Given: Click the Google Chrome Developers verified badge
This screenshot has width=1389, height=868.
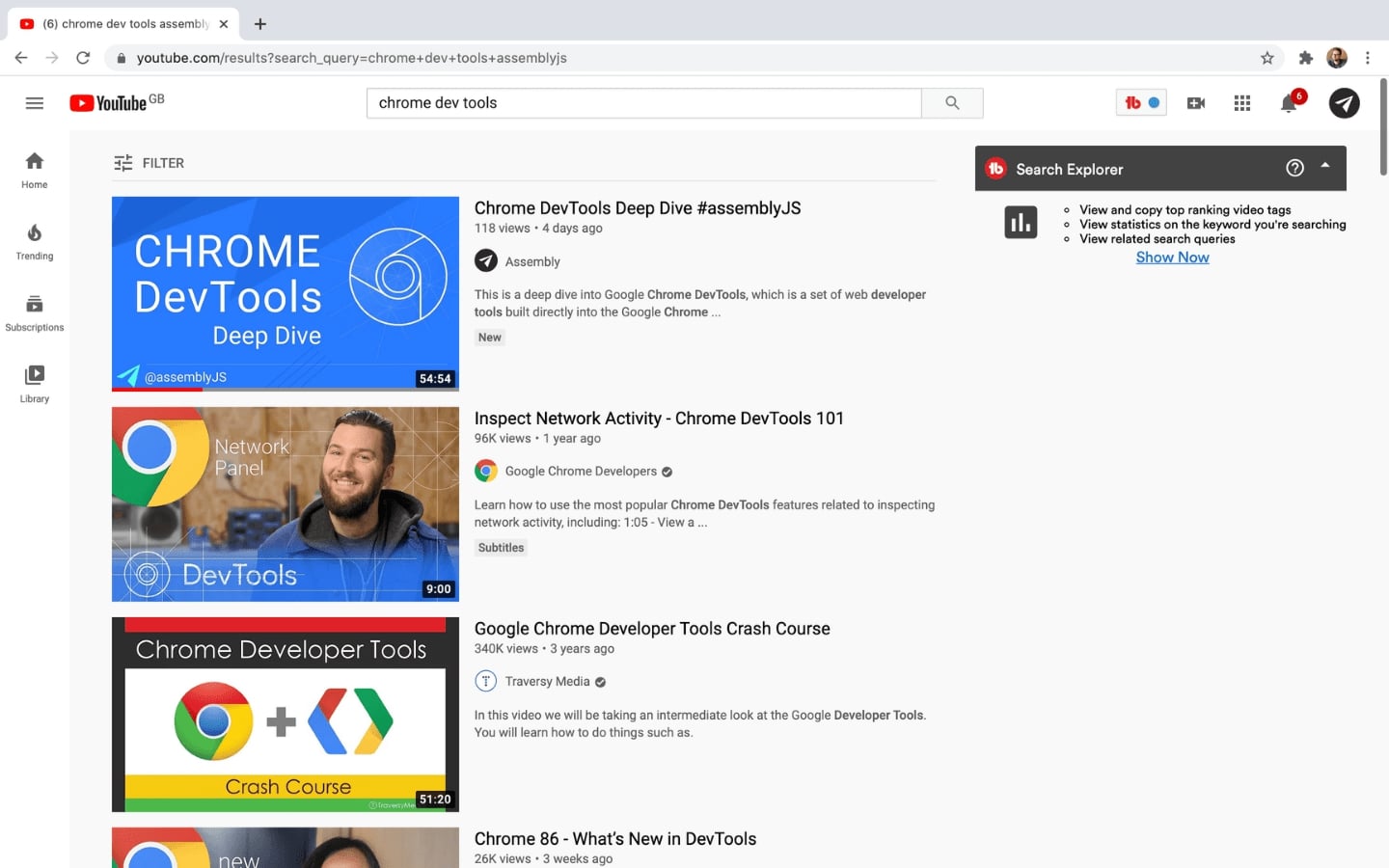Looking at the screenshot, I should 667,472.
